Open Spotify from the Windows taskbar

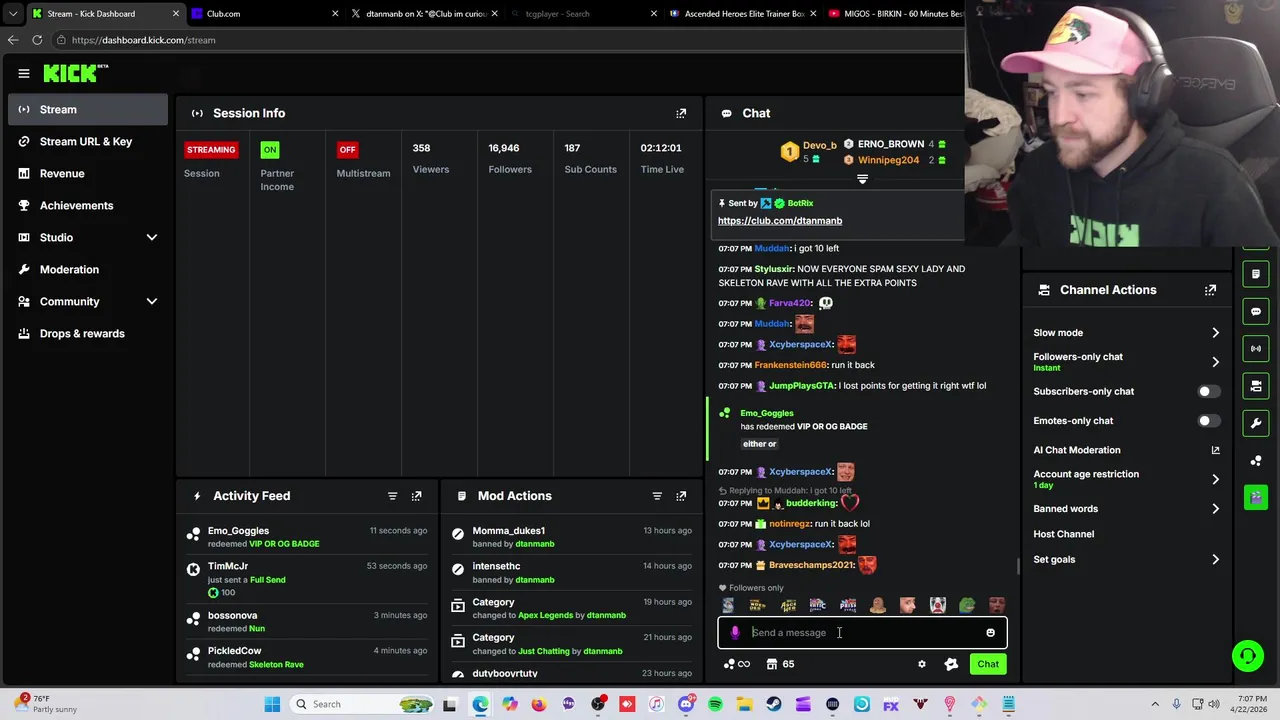tap(715, 704)
